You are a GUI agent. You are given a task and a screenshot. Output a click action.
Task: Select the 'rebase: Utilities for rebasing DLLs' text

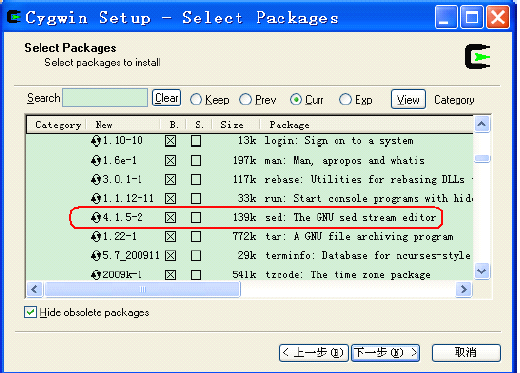click(x=365, y=180)
